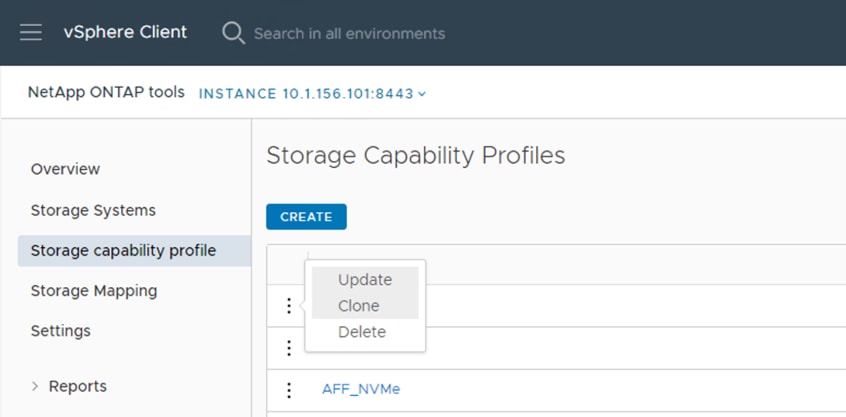The width and height of the screenshot is (846, 417).
Task: Open the AFF_NVMe profile link
Action: click(361, 390)
